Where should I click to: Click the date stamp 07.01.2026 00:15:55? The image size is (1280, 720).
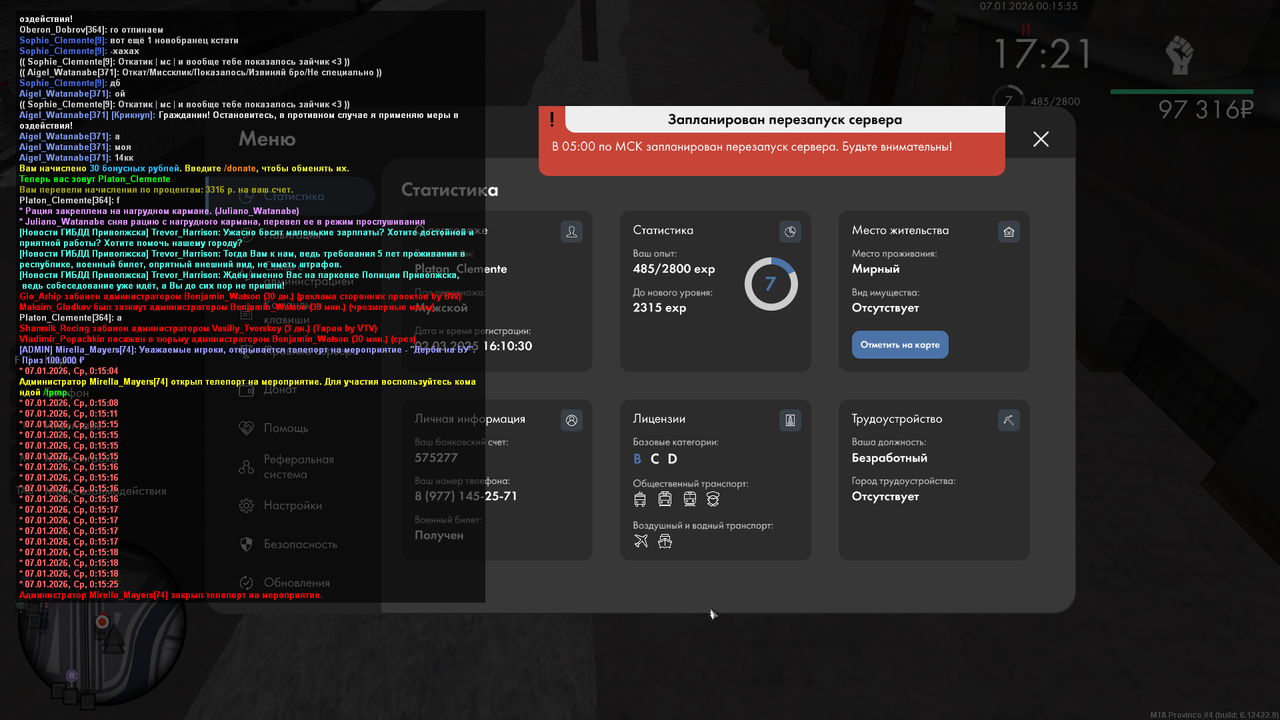1028,6
